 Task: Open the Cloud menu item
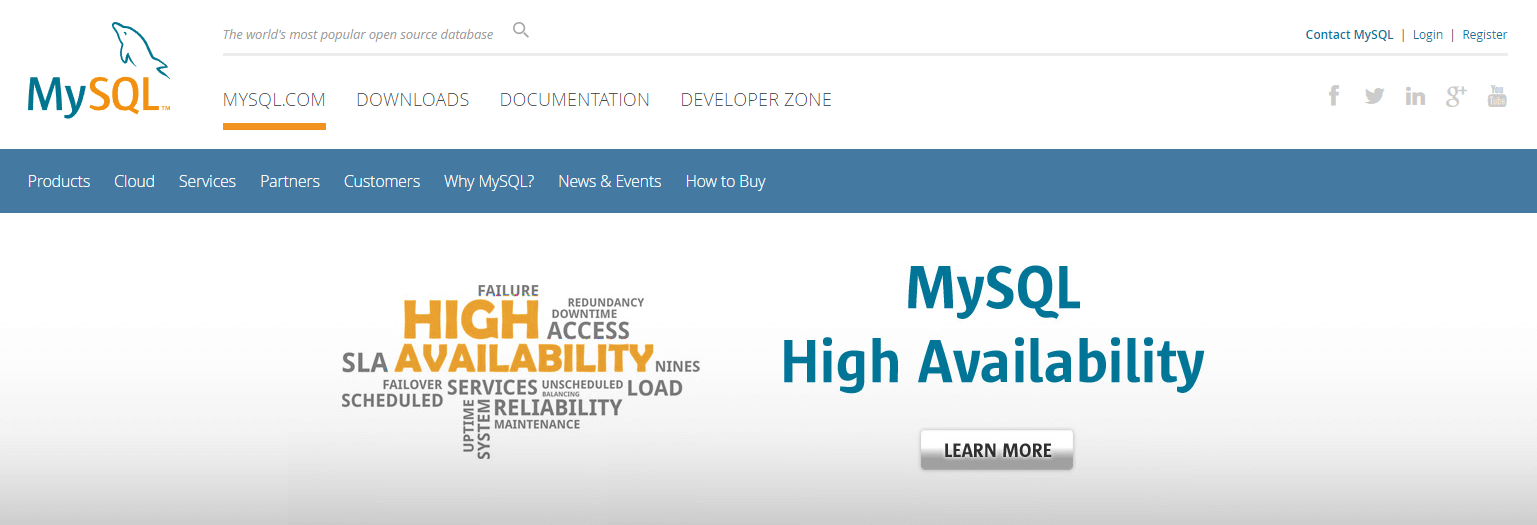[x=134, y=181]
